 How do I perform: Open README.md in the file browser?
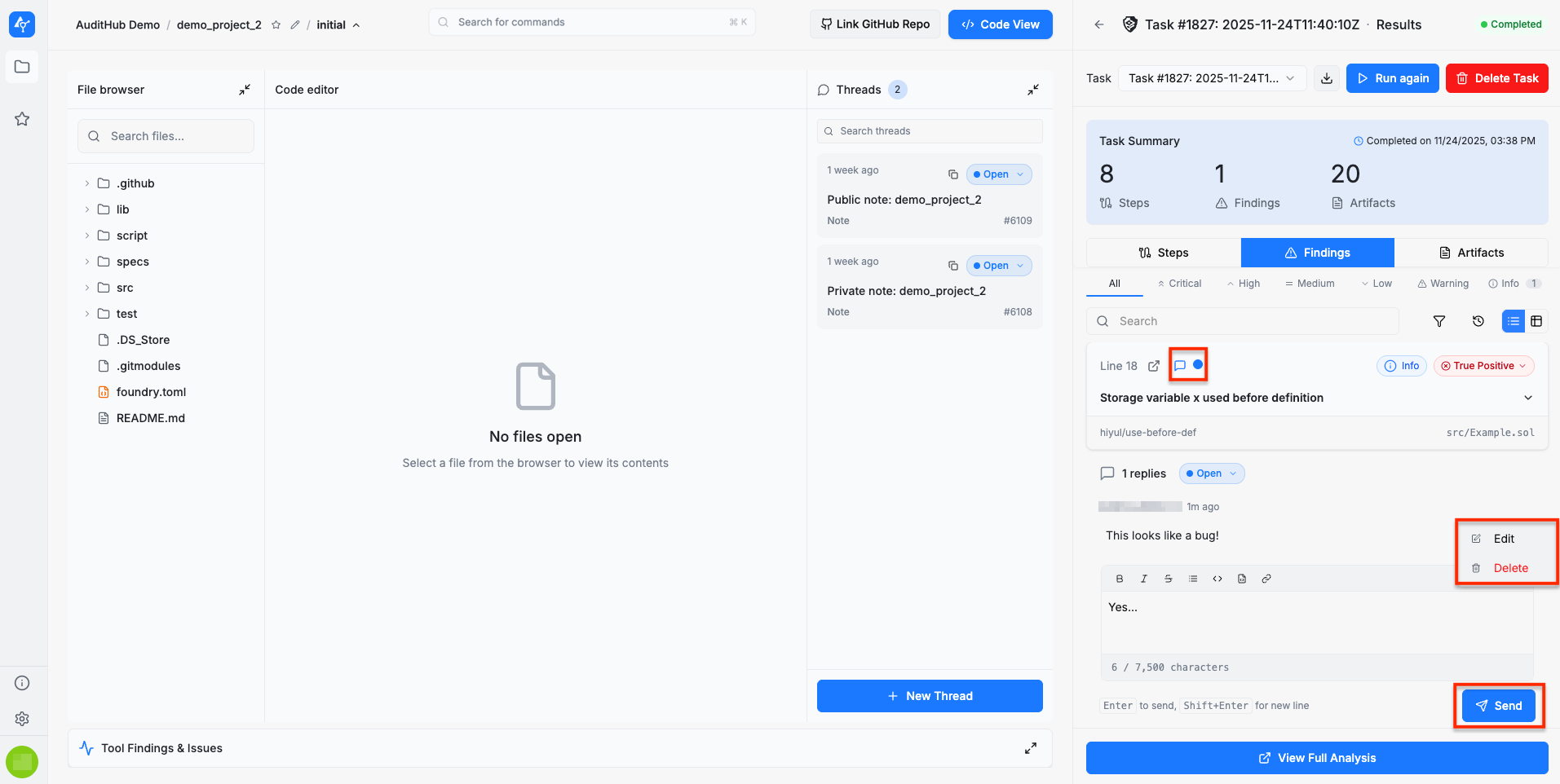150,418
